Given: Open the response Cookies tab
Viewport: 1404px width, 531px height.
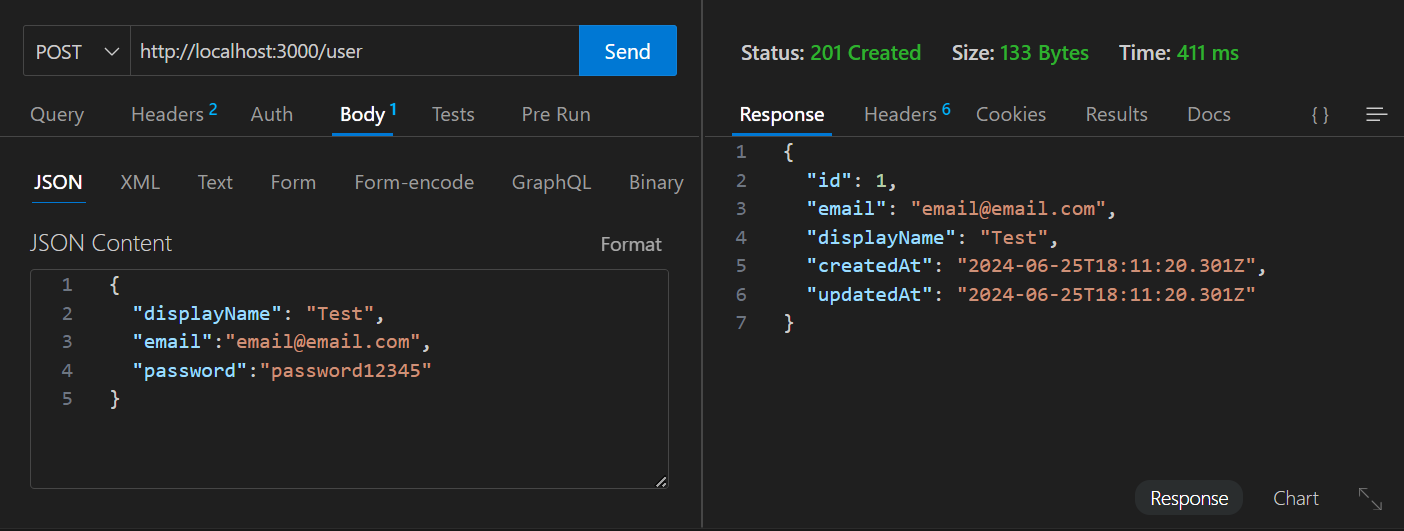Looking at the screenshot, I should point(1010,115).
